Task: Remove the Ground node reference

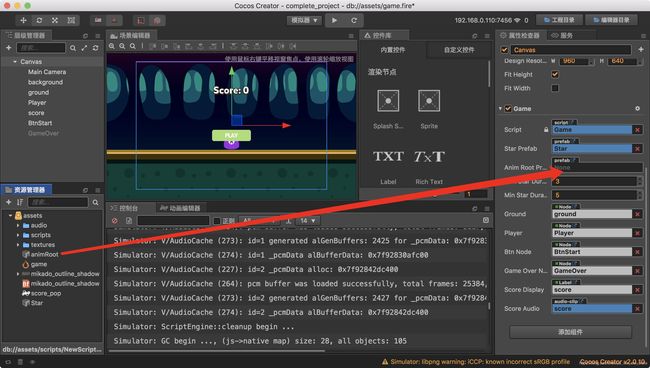Action: 637,214
